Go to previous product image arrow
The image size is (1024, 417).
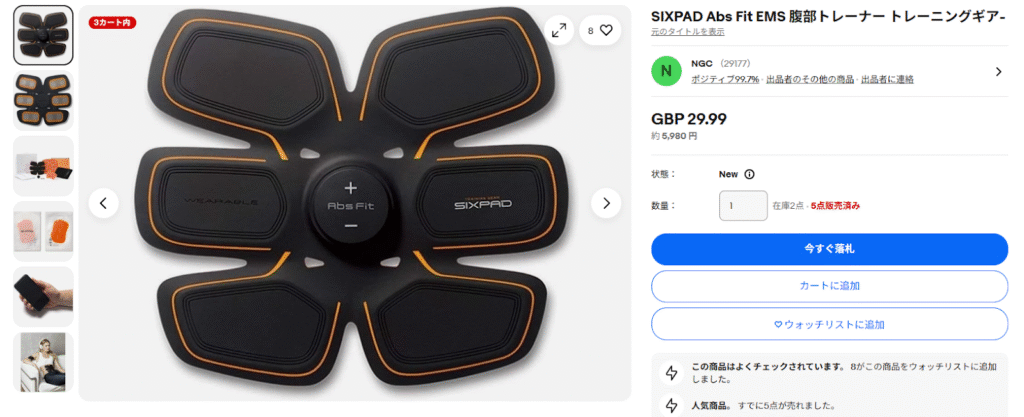(104, 203)
